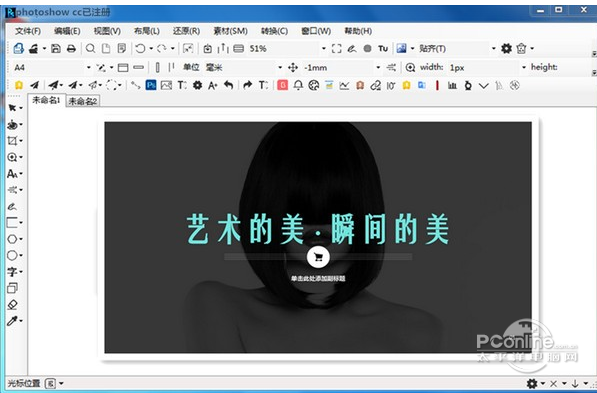This screenshot has height=393, width=597.
Task: Switch to the 未命名2 tab
Action: [83, 101]
